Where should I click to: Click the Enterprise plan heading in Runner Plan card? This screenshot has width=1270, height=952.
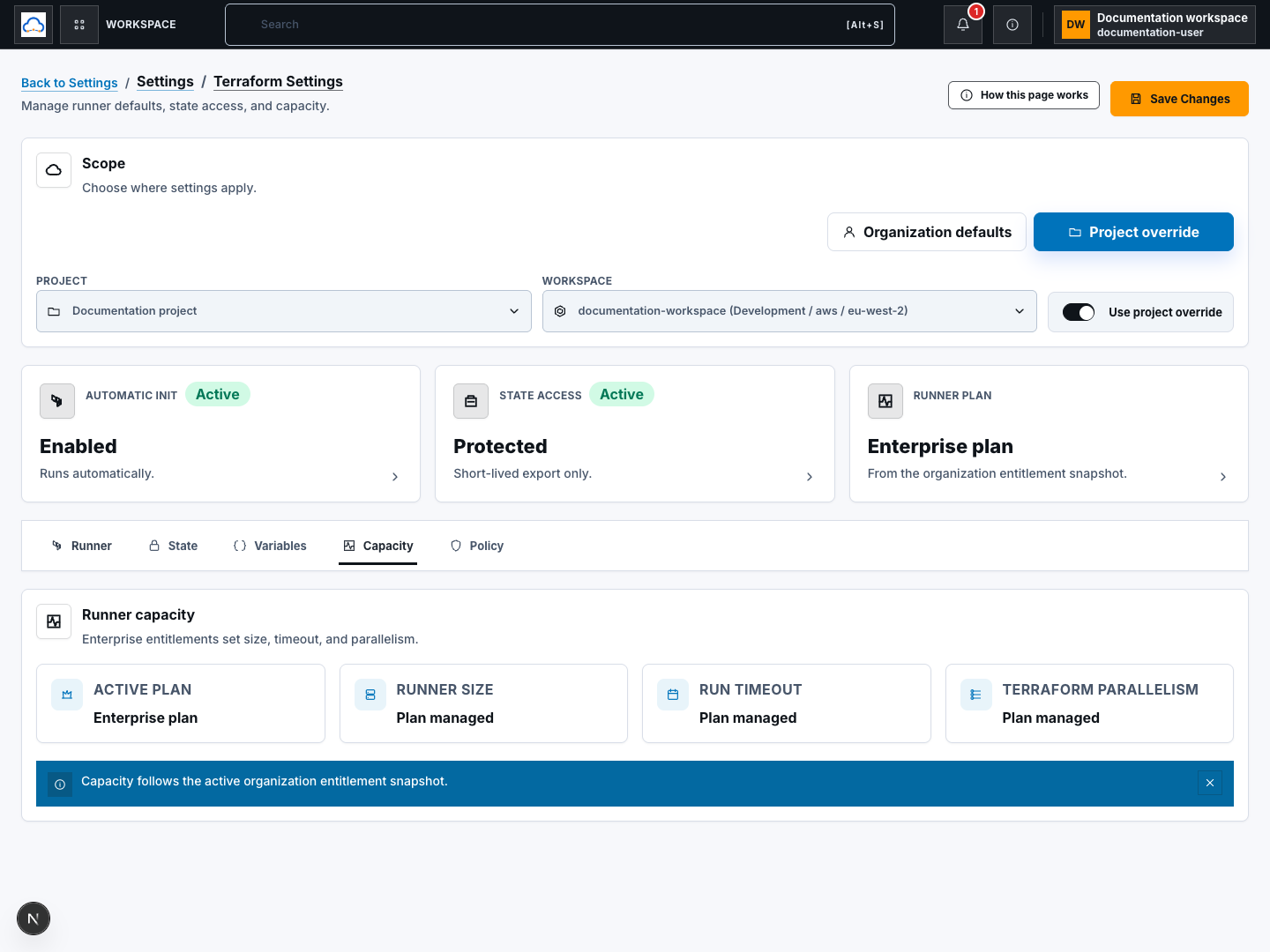tap(940, 446)
